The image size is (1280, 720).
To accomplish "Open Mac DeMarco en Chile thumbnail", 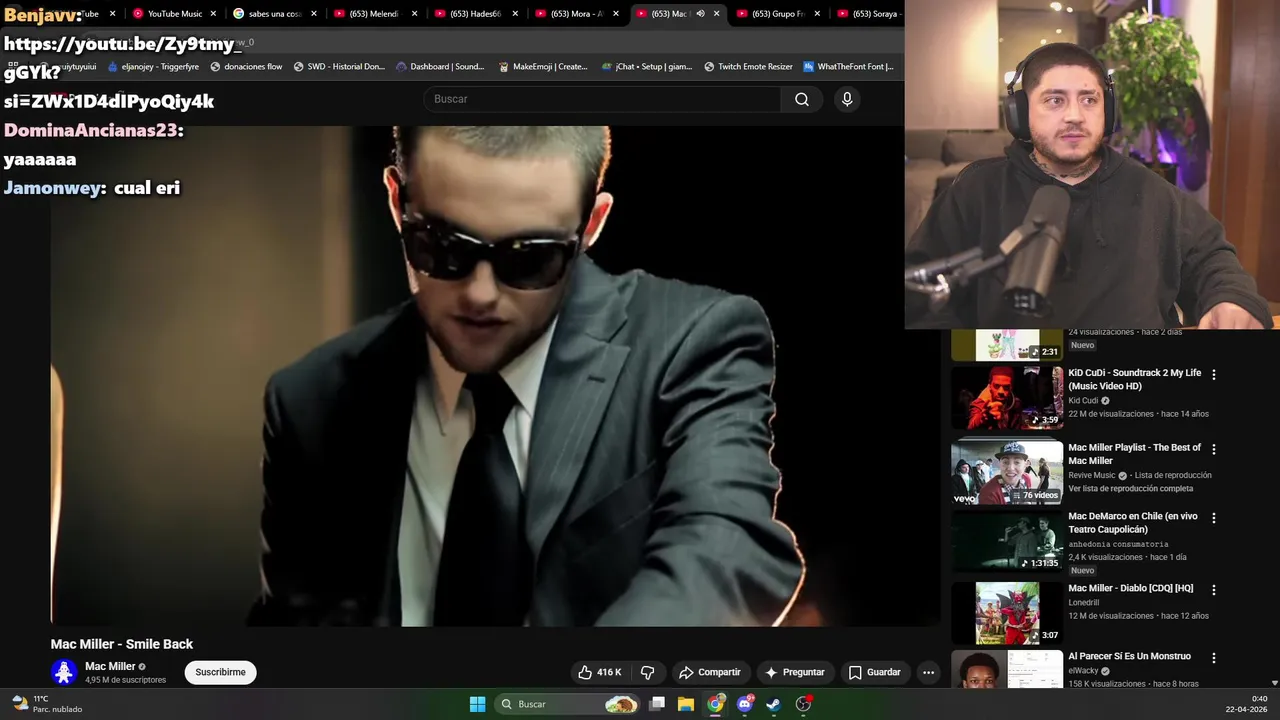I will click(1007, 541).
